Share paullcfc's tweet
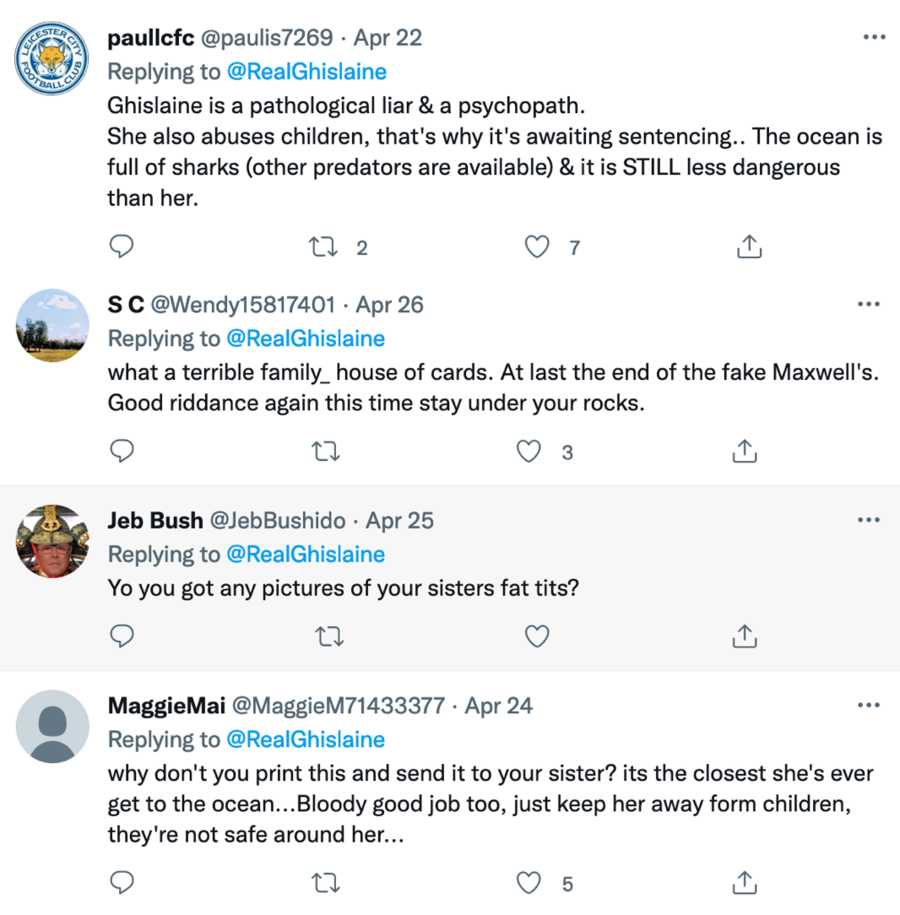Image resolution: width=900 pixels, height=915 pixels. click(x=750, y=246)
